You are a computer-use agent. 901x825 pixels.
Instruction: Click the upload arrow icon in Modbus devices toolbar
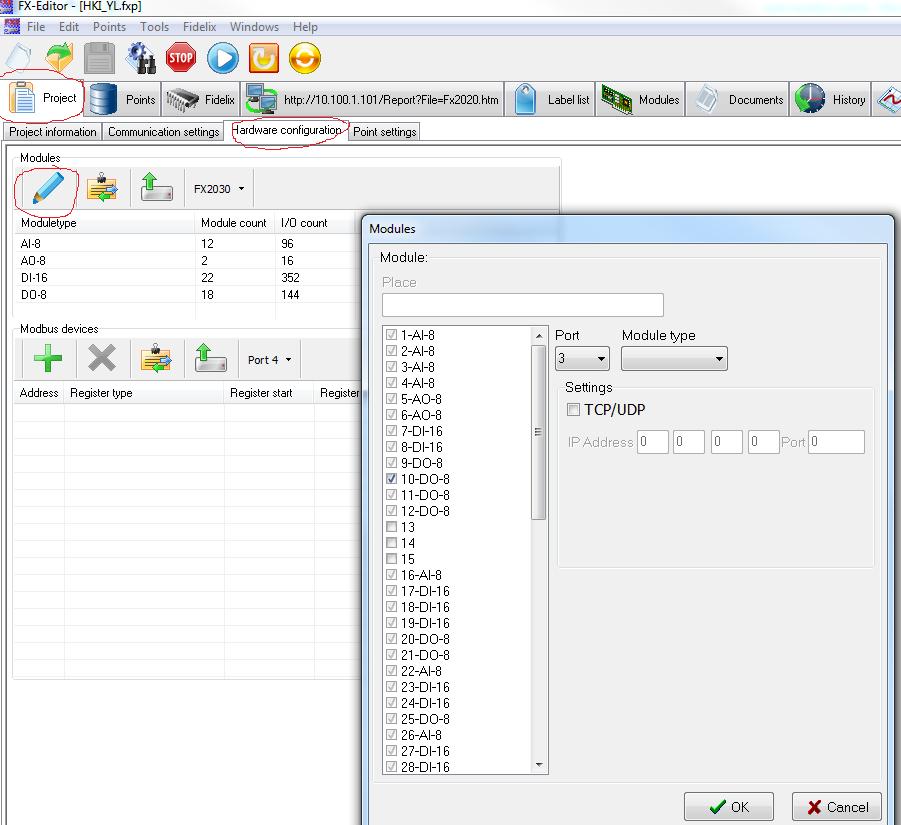(210, 358)
